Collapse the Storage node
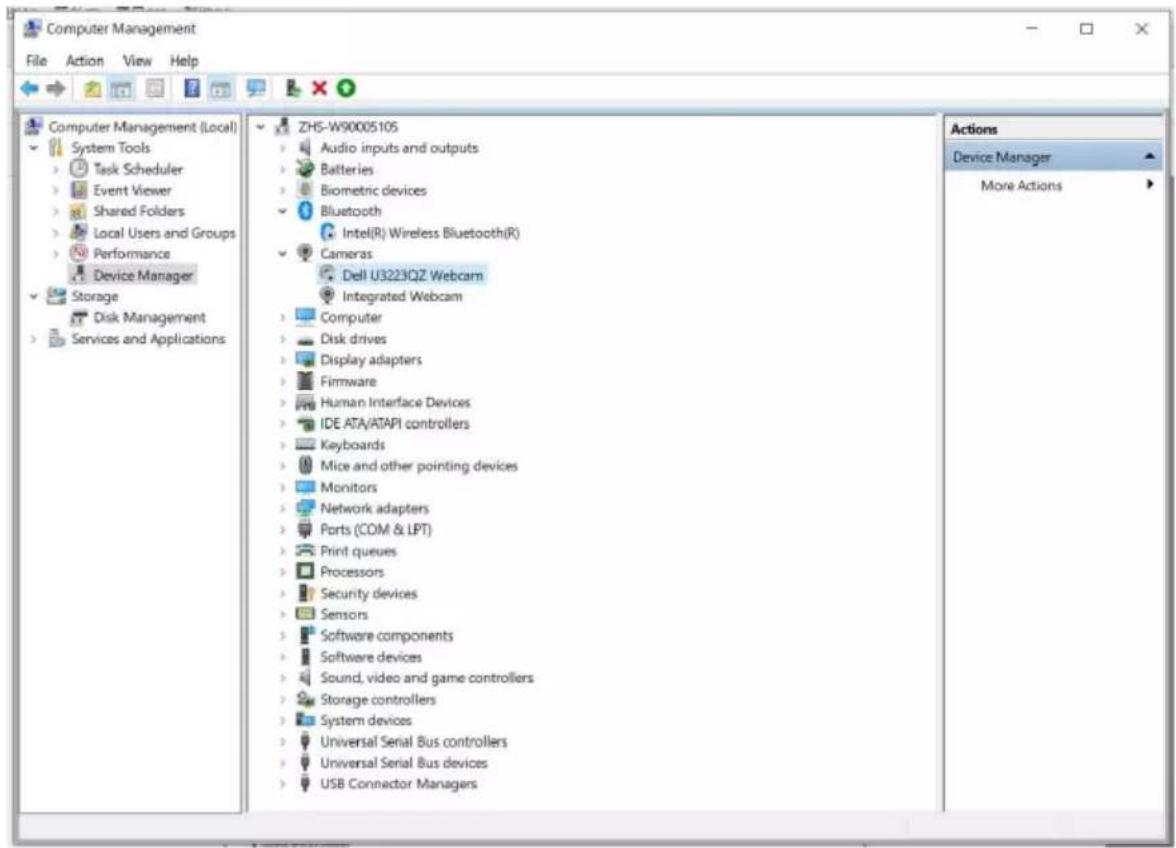1176x848 pixels. click(34, 296)
